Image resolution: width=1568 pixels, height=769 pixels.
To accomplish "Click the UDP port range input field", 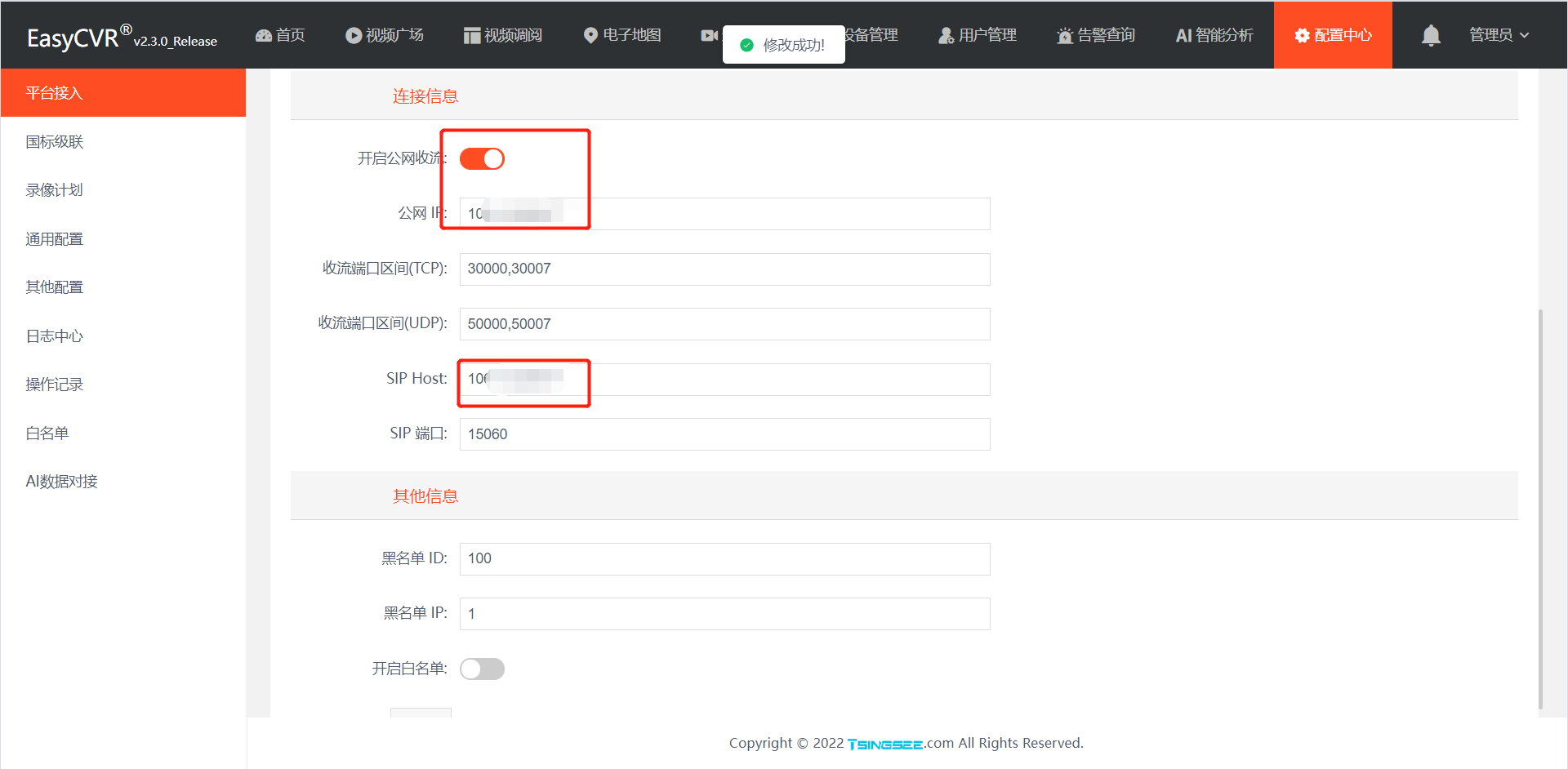I will [x=725, y=324].
